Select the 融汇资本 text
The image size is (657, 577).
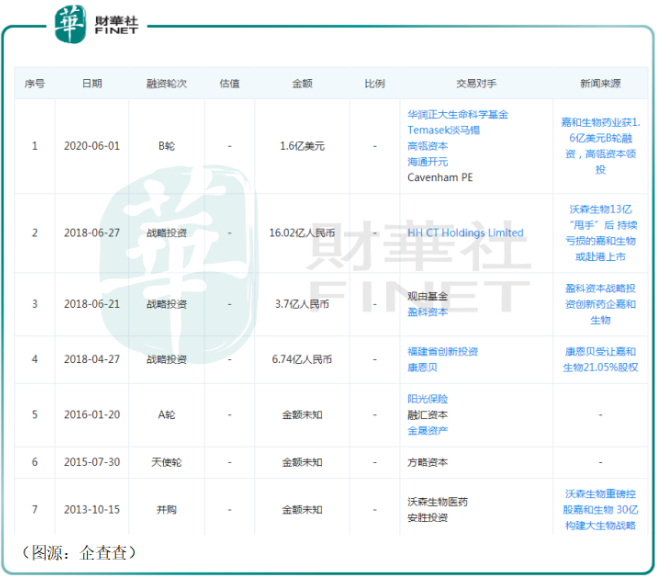pos(427,415)
